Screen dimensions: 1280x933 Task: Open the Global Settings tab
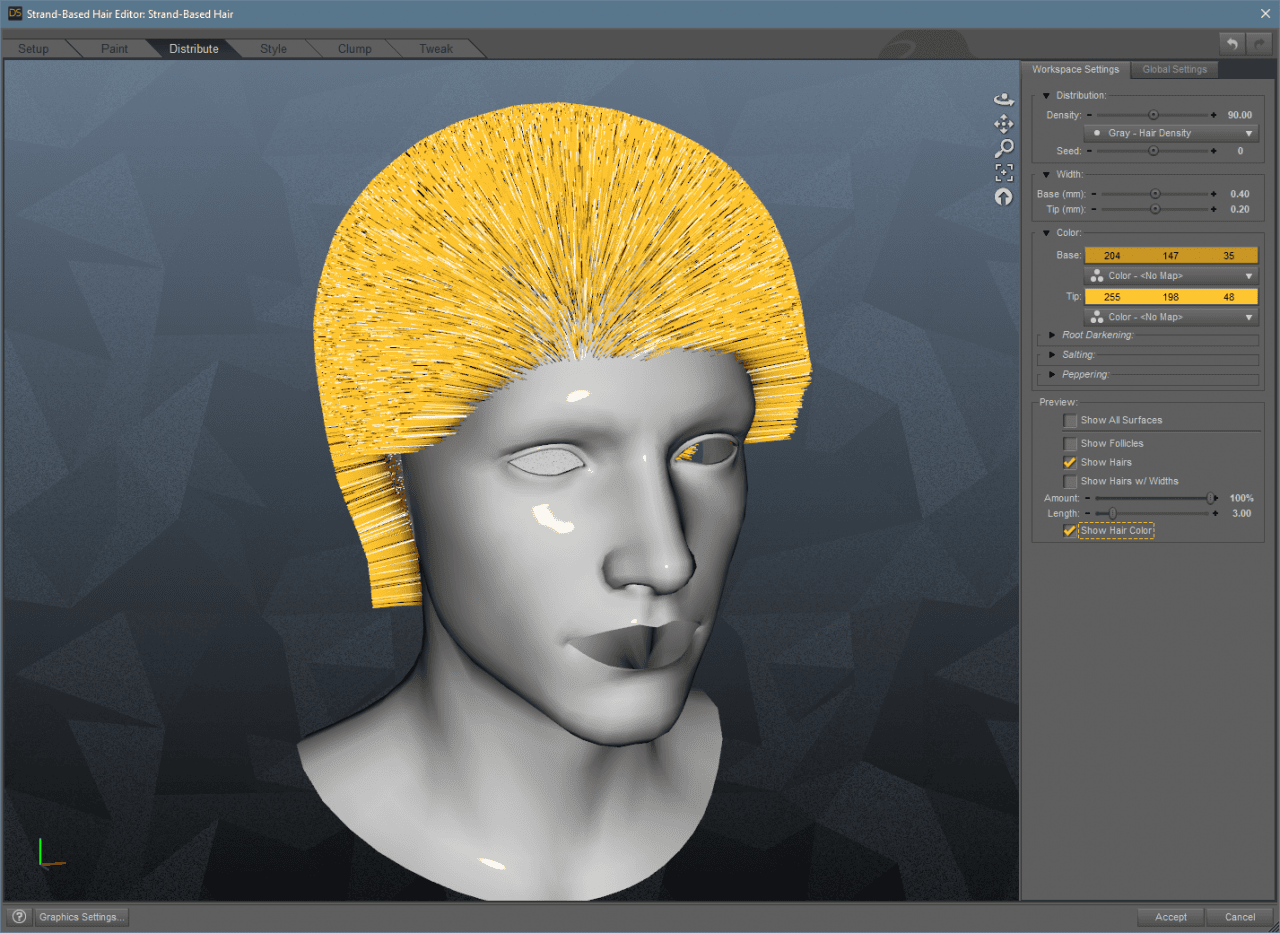[x=1174, y=69]
